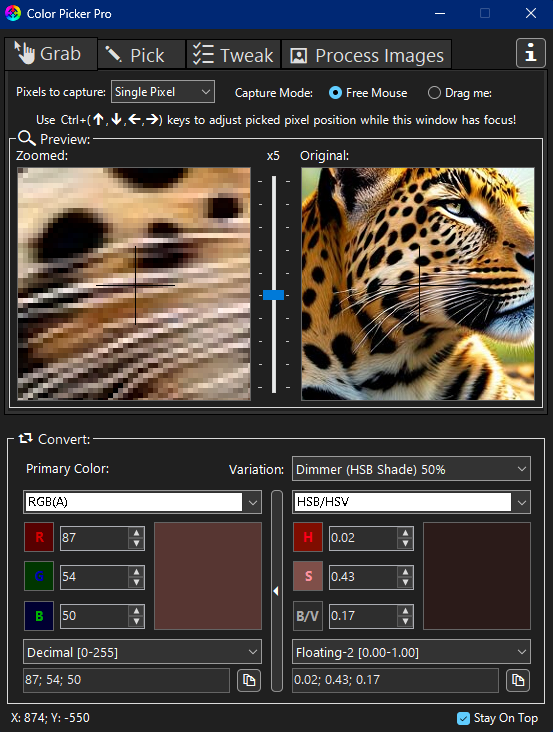Decrease the G value with down arrow
Screen dimensions: 553x732
point(136,582)
